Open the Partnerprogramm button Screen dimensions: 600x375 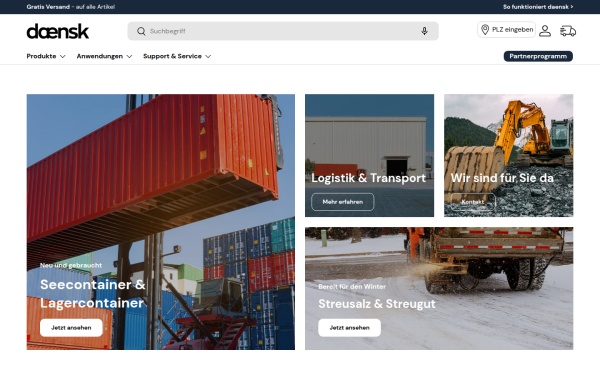pyautogui.click(x=538, y=56)
